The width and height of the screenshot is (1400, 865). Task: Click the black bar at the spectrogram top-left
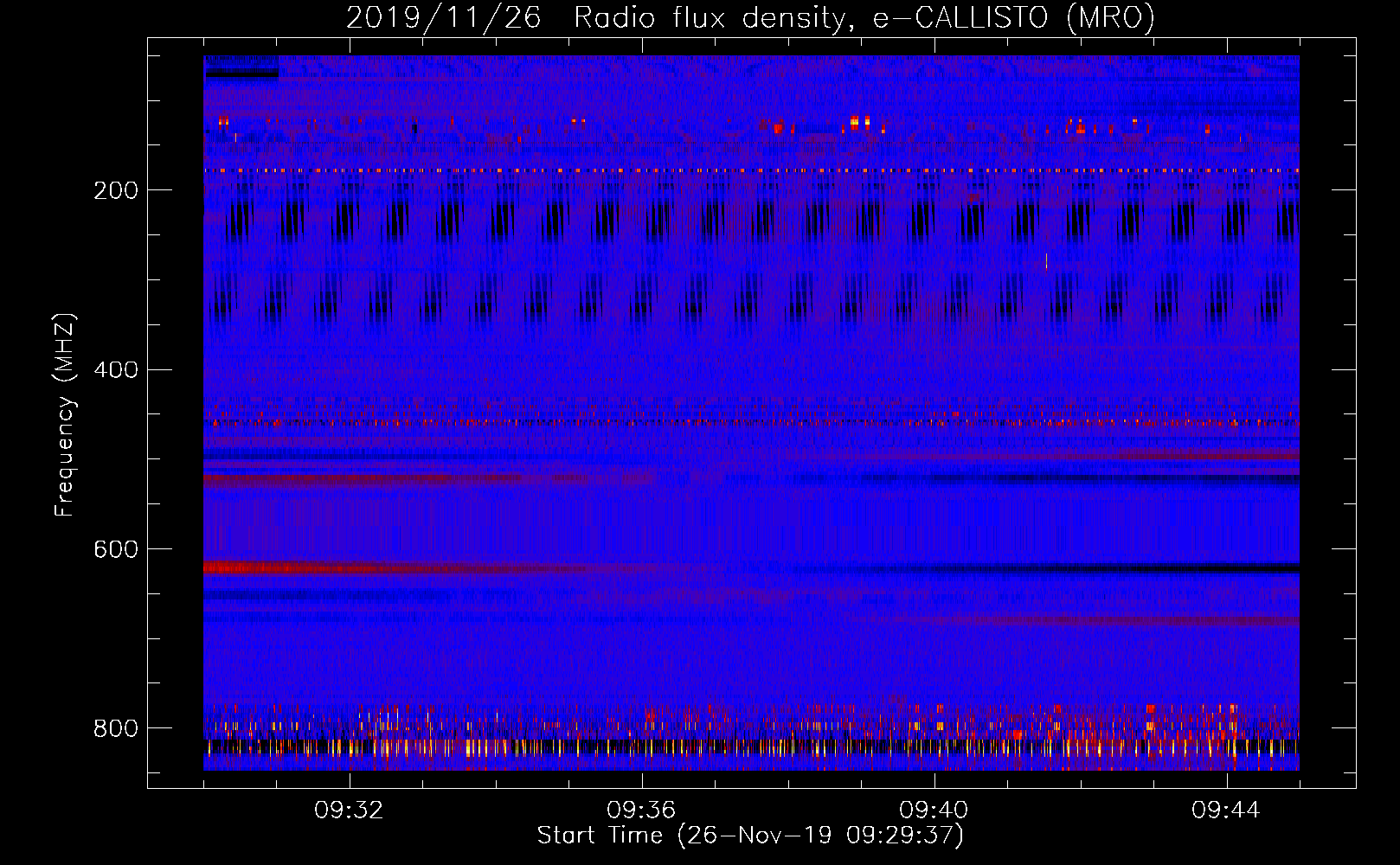pyautogui.click(x=241, y=74)
